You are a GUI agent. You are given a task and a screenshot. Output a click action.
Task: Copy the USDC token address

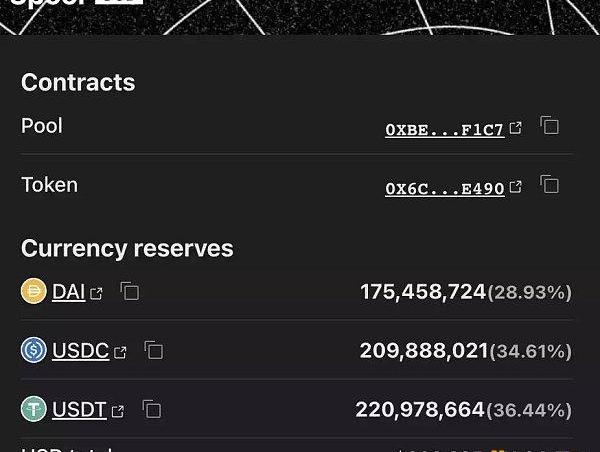[153, 350]
